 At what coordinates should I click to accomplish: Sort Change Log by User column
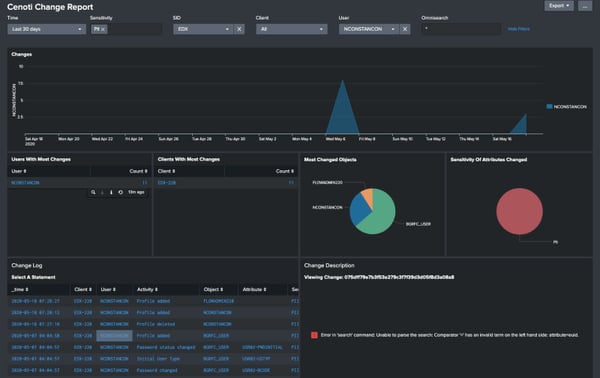(108, 290)
